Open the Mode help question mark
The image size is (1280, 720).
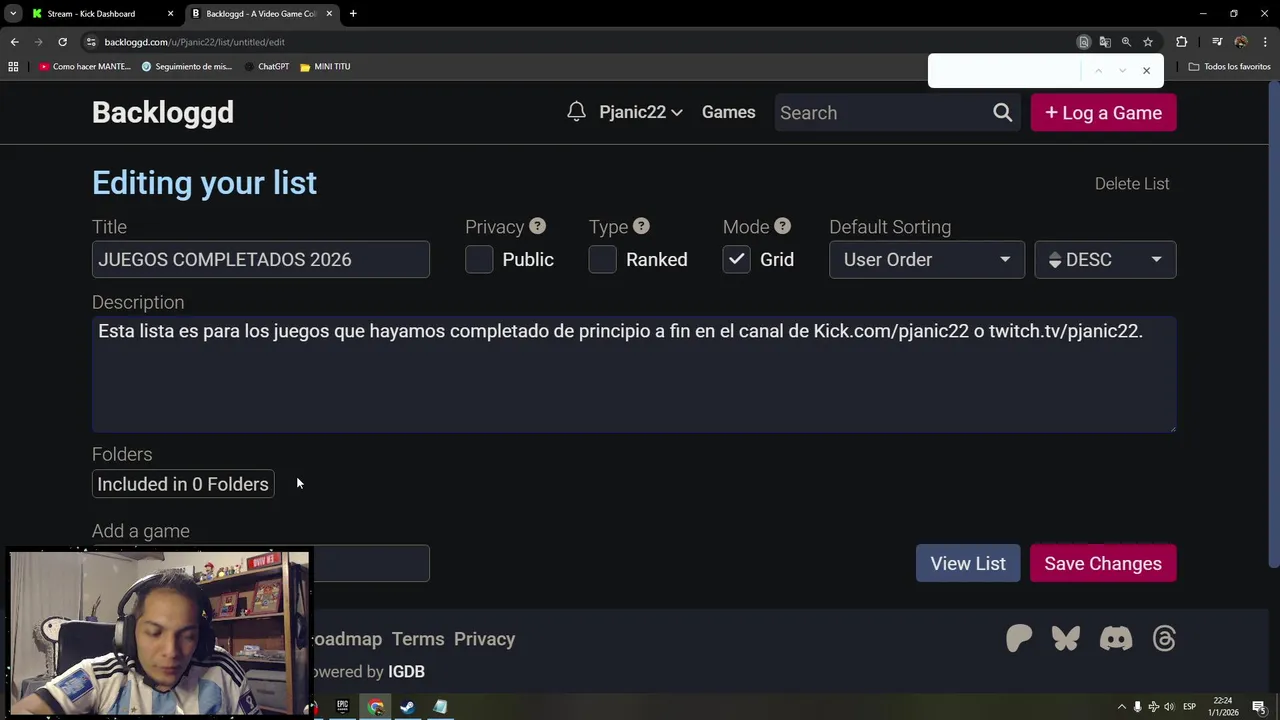coord(782,226)
